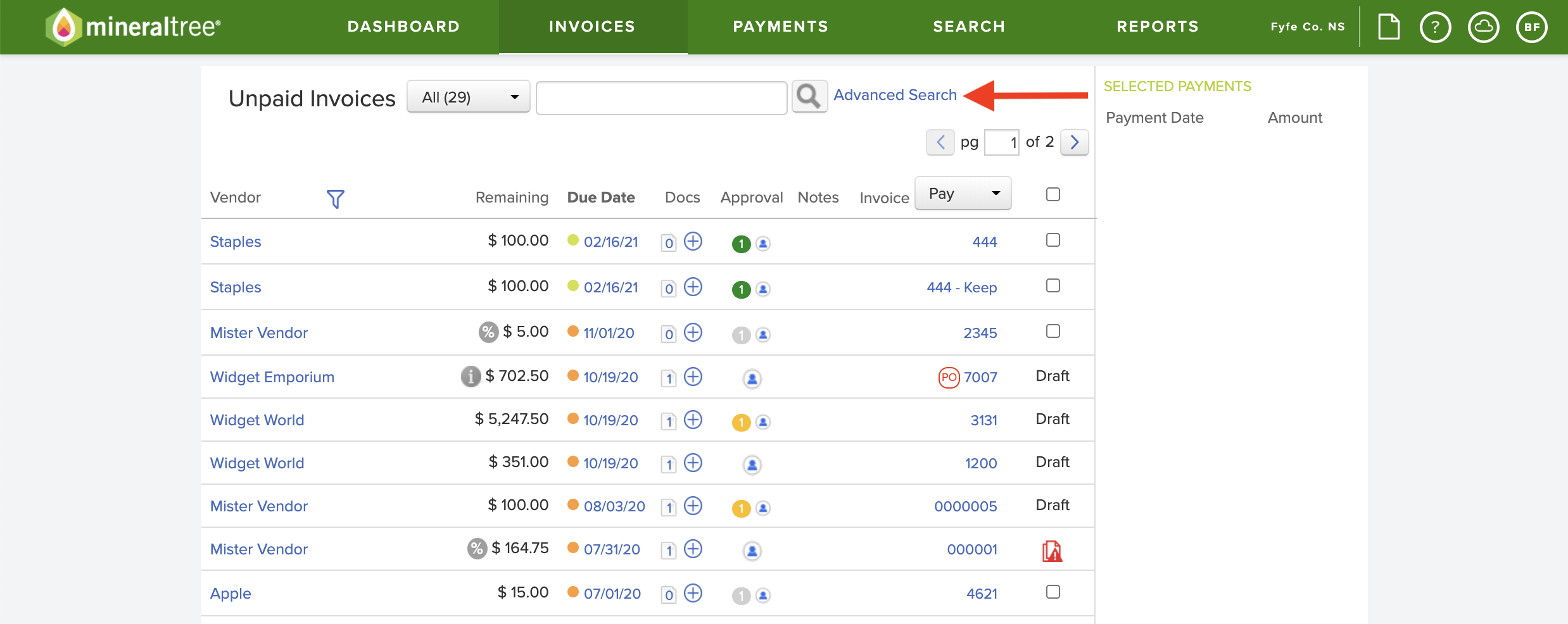Click the percent icon next to $164.75
The width and height of the screenshot is (1568, 624).
pyautogui.click(x=477, y=549)
